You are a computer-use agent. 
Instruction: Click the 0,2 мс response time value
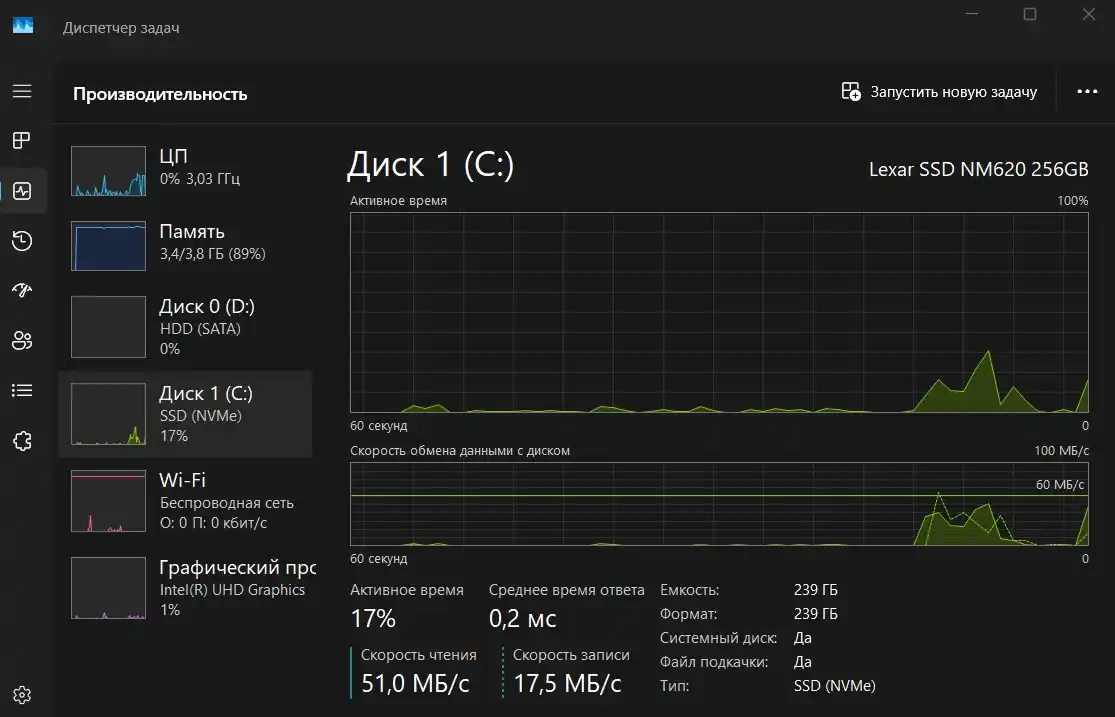522,618
